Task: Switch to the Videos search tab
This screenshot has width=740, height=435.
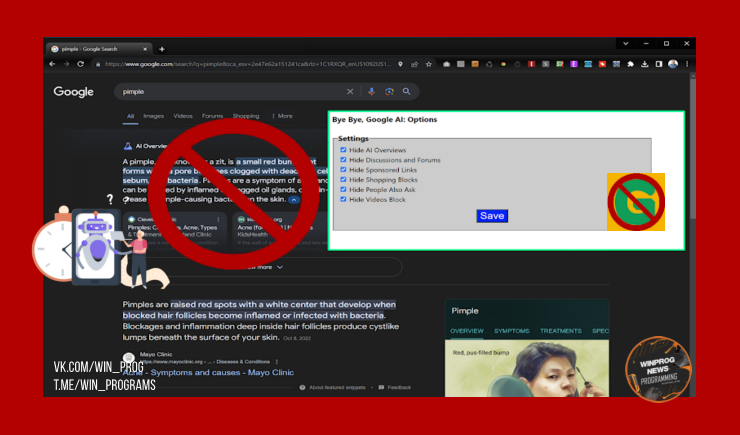Action: pos(183,116)
